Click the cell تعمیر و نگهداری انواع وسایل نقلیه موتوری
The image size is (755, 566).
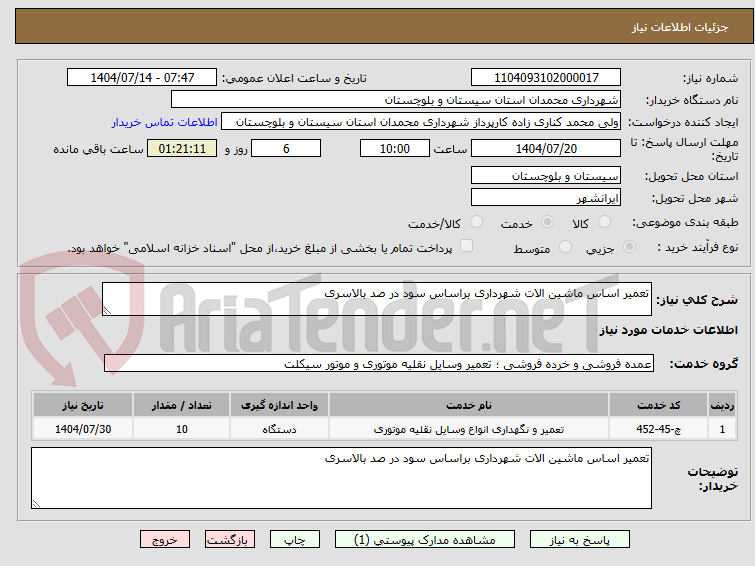[469, 429]
